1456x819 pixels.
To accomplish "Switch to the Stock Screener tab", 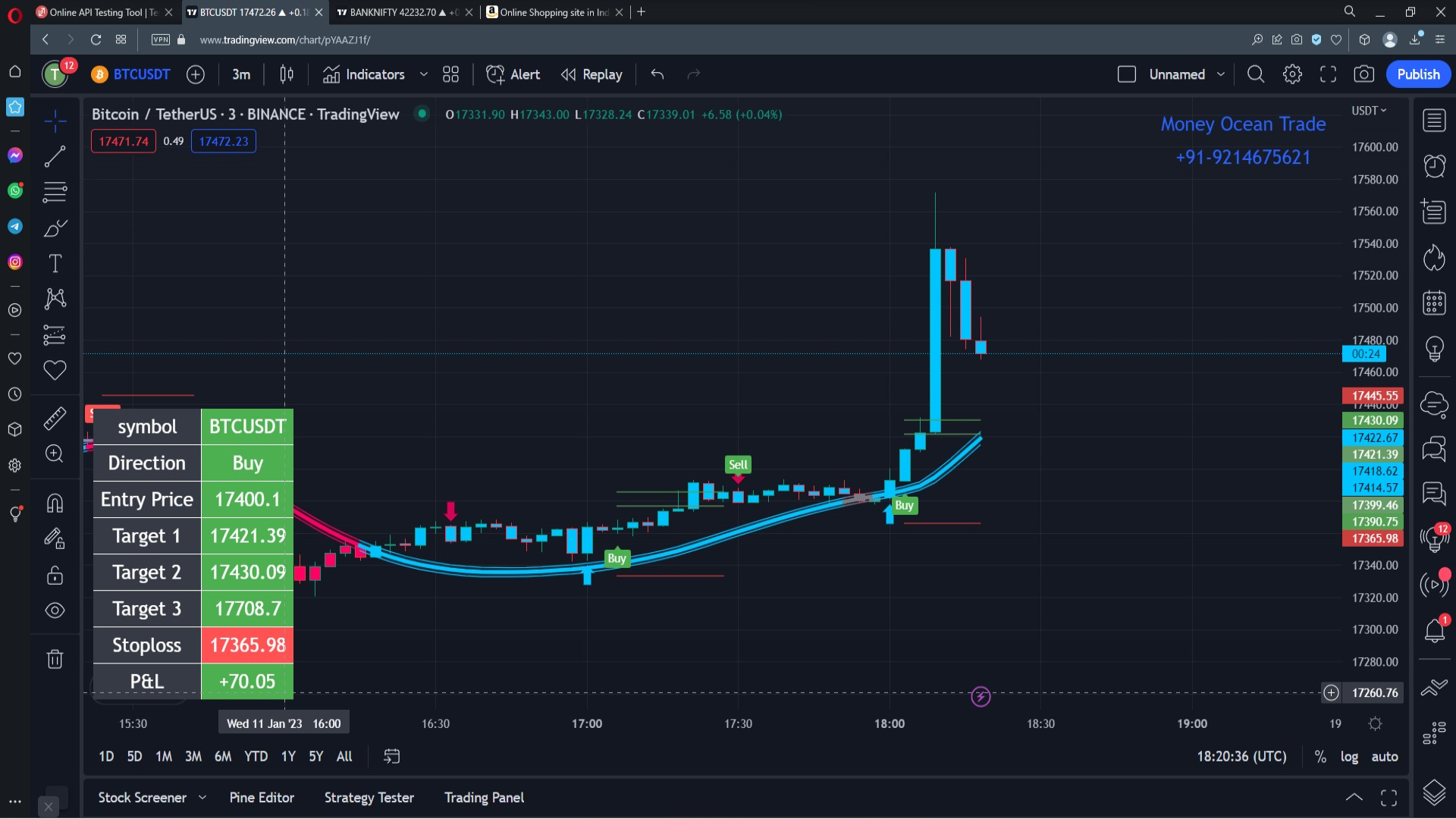I will pyautogui.click(x=142, y=798).
